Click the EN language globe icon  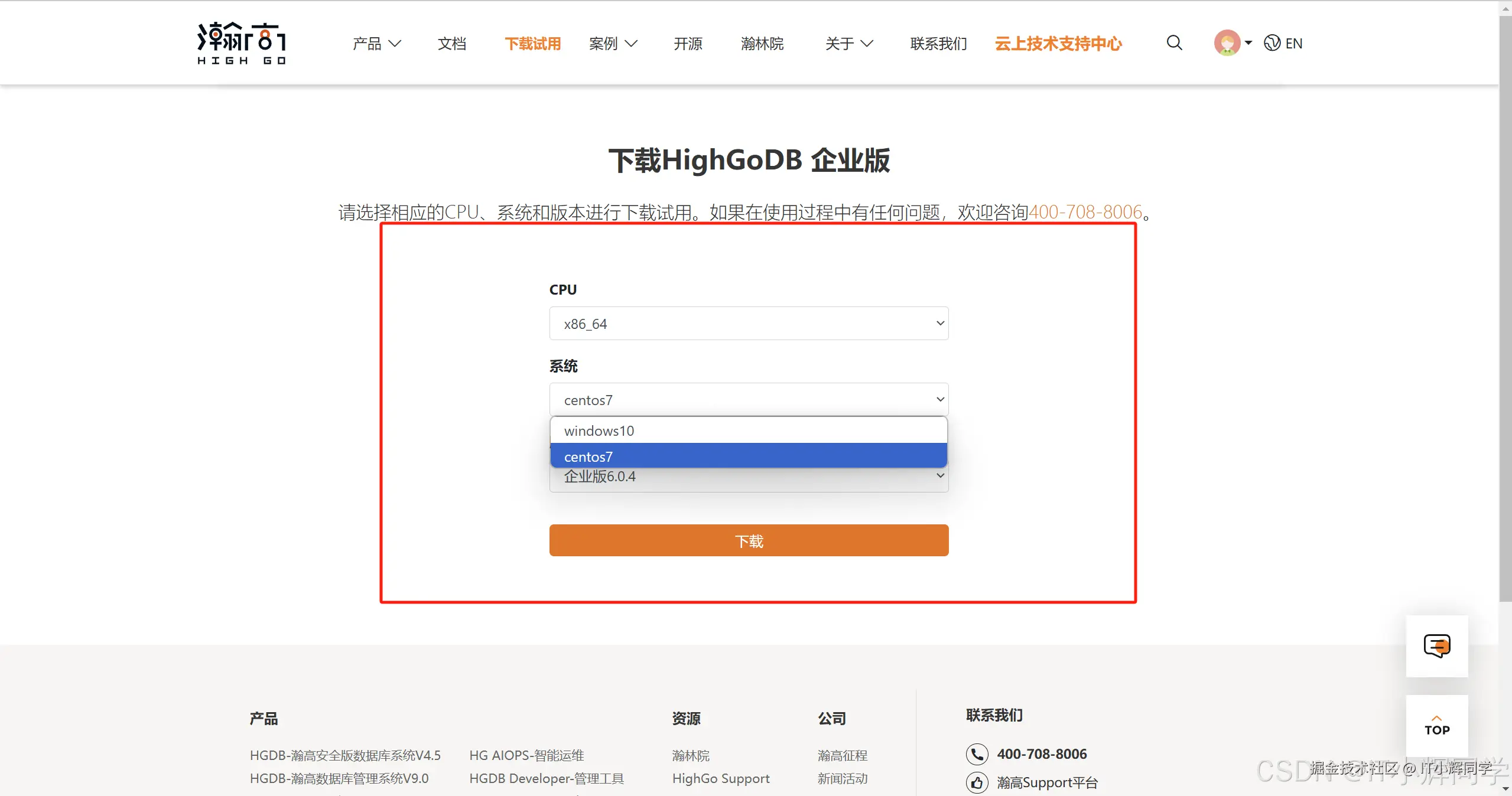[1272, 43]
